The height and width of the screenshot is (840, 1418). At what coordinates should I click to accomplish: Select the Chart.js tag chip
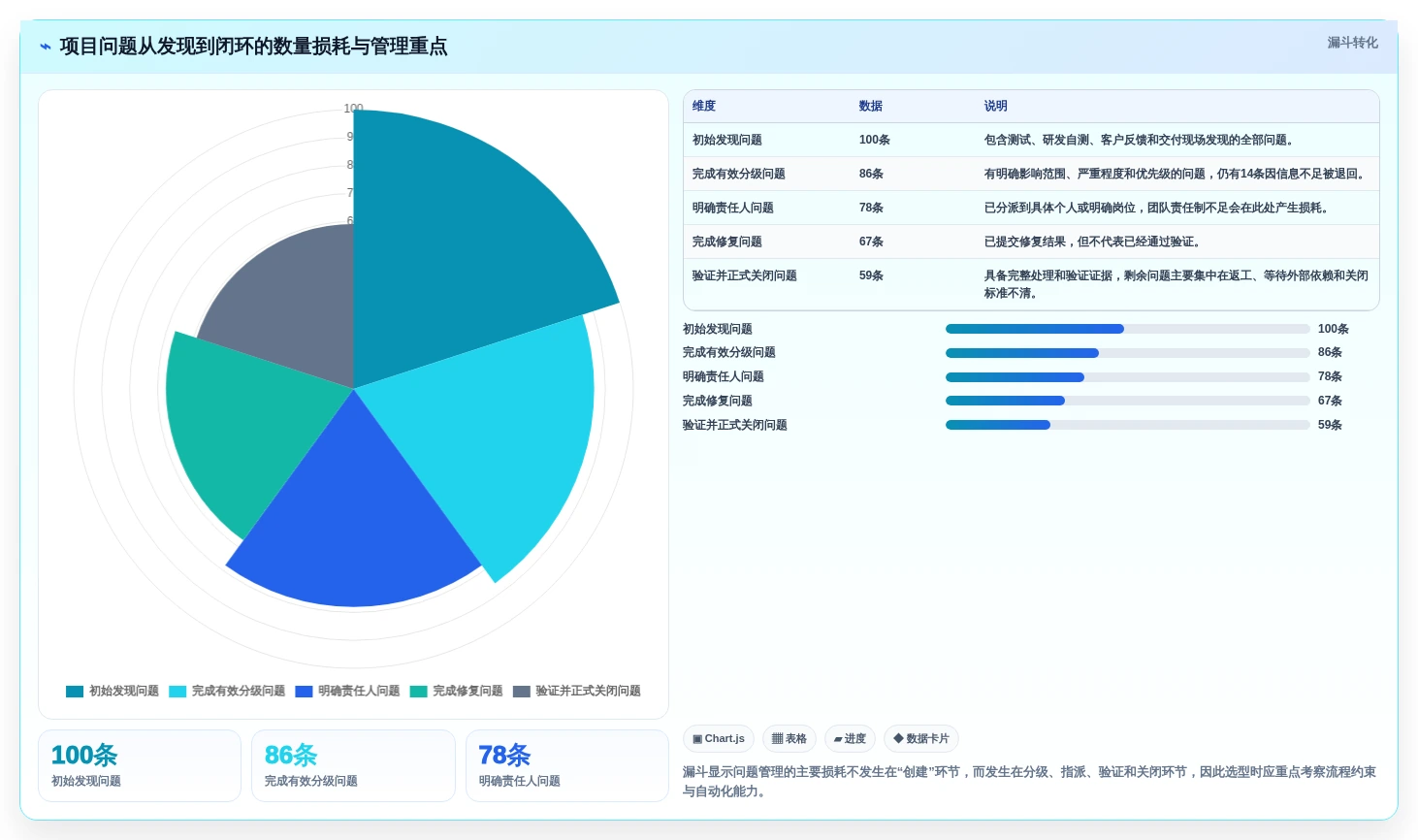[x=719, y=739]
